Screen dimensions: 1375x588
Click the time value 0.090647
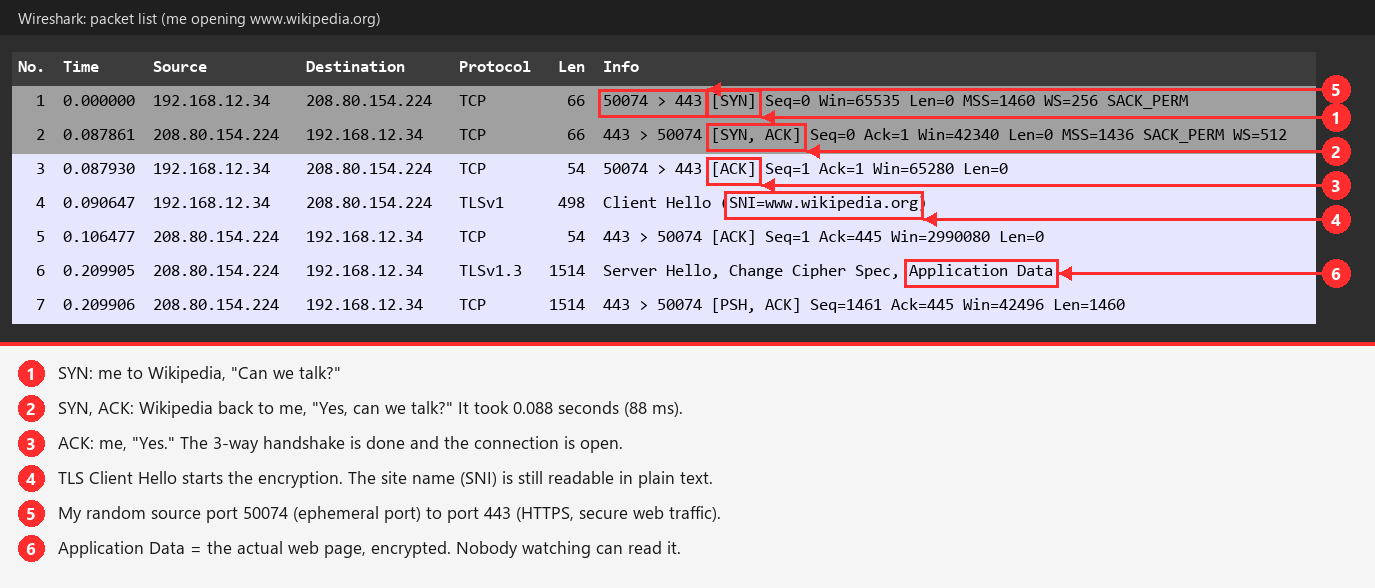tap(99, 203)
